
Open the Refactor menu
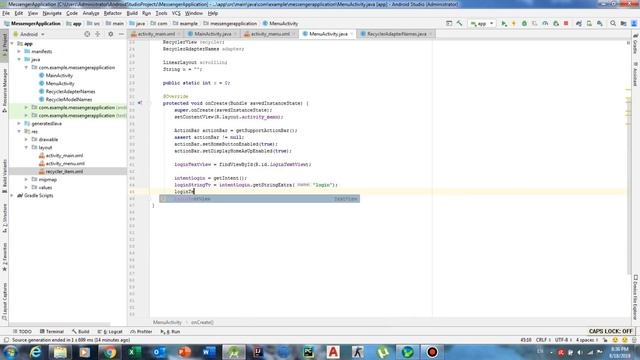(x=113, y=13)
